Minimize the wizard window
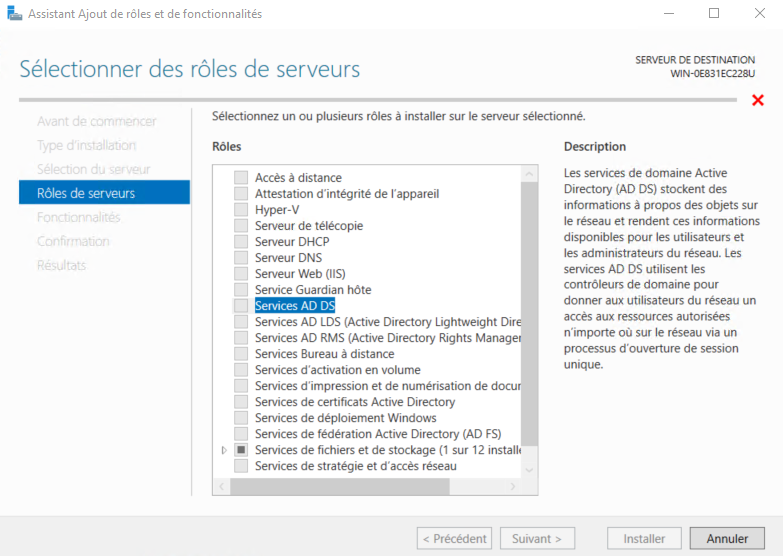Image resolution: width=783 pixels, height=556 pixels. 669,13
